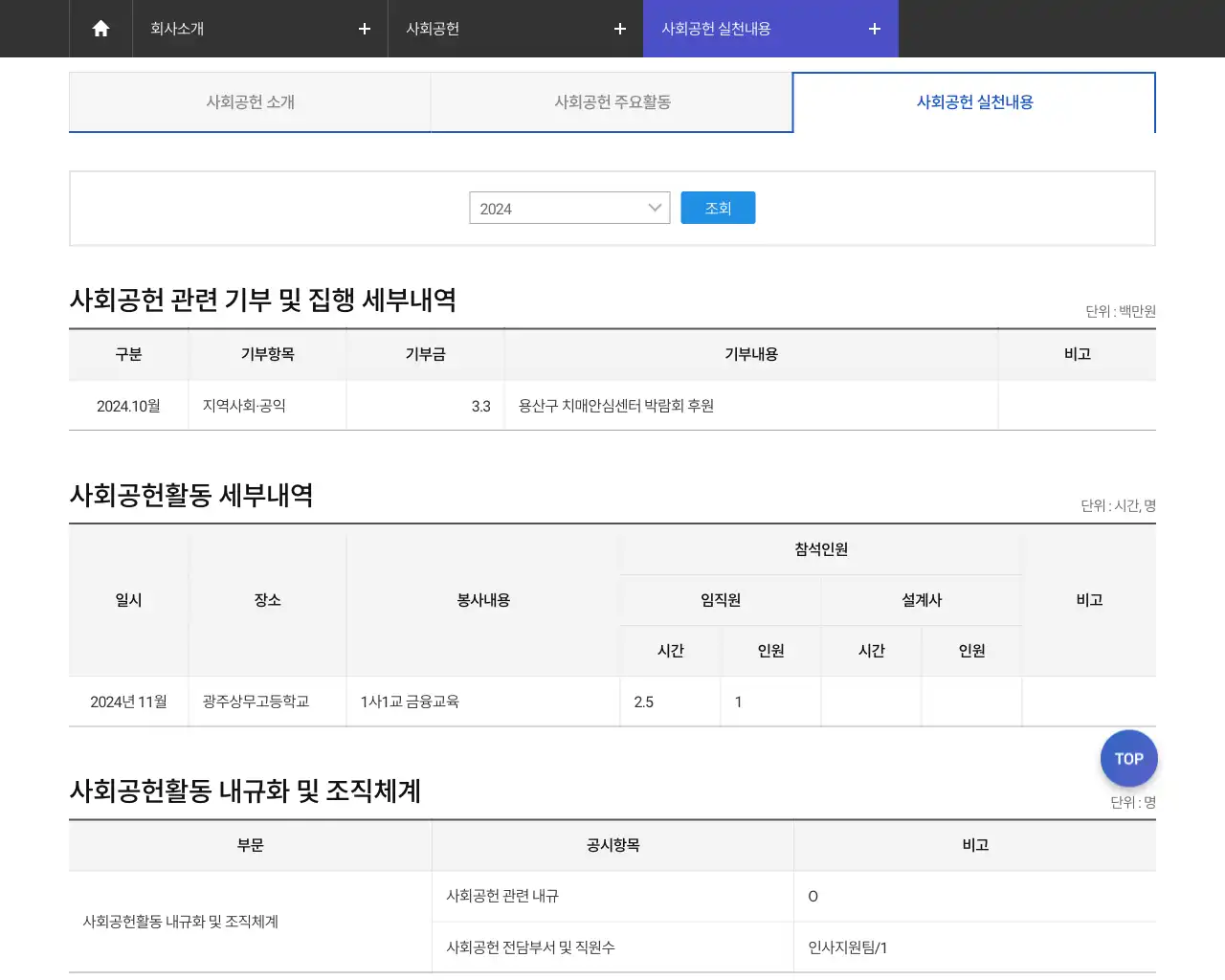Image resolution: width=1225 pixels, height=980 pixels.
Task: Expand the 회사소개 menu via its plus icon
Action: pos(364,29)
